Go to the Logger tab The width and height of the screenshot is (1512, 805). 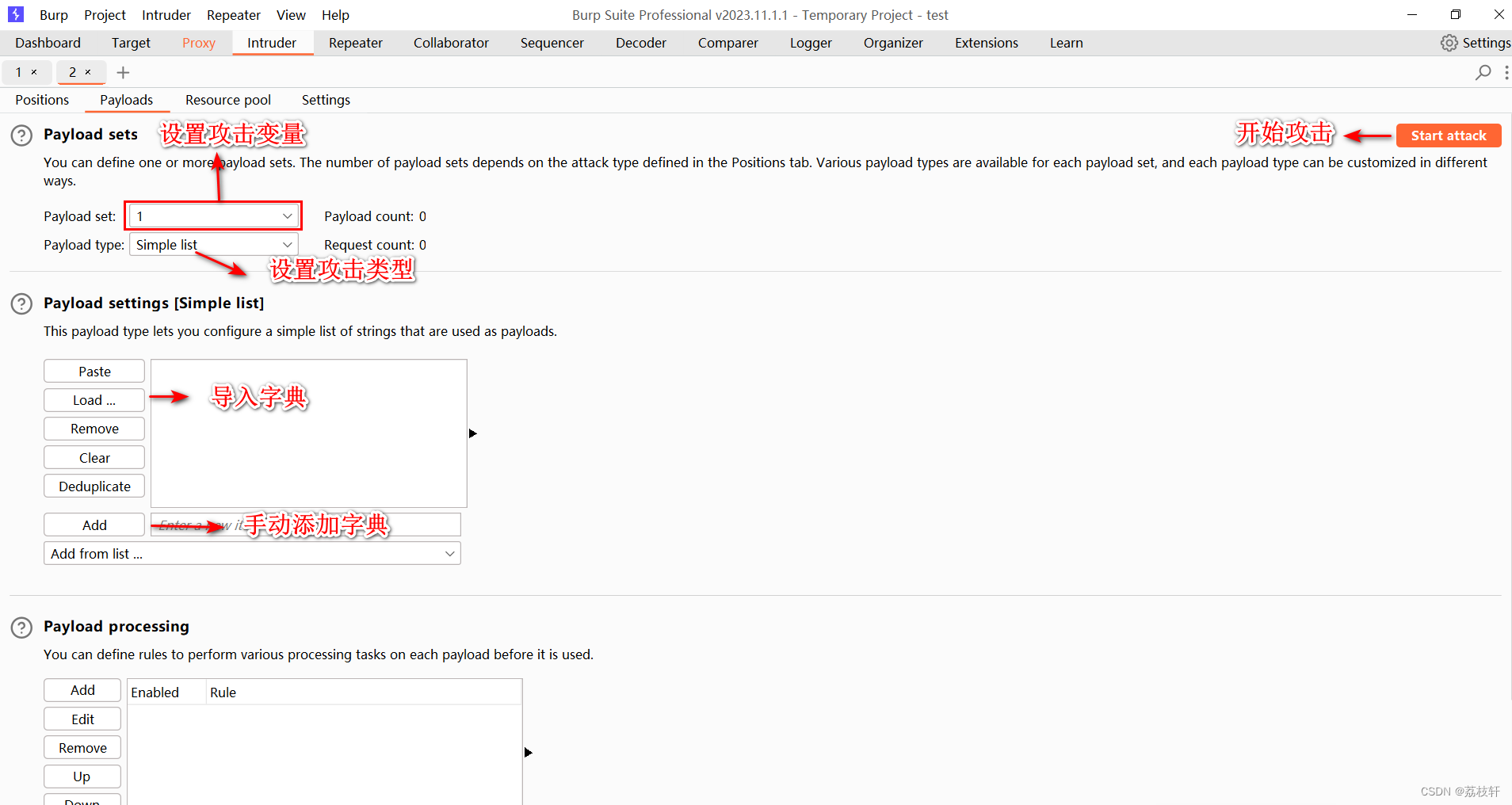(811, 43)
